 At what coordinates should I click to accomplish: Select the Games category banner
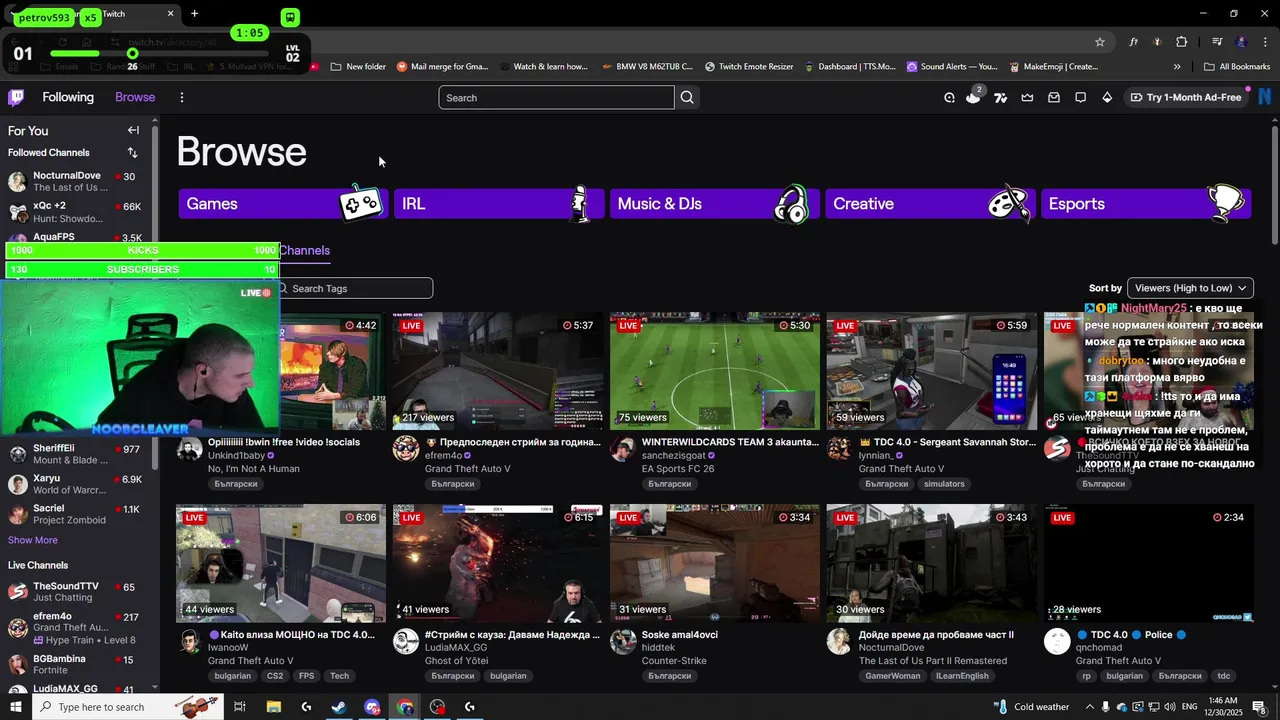pos(282,203)
